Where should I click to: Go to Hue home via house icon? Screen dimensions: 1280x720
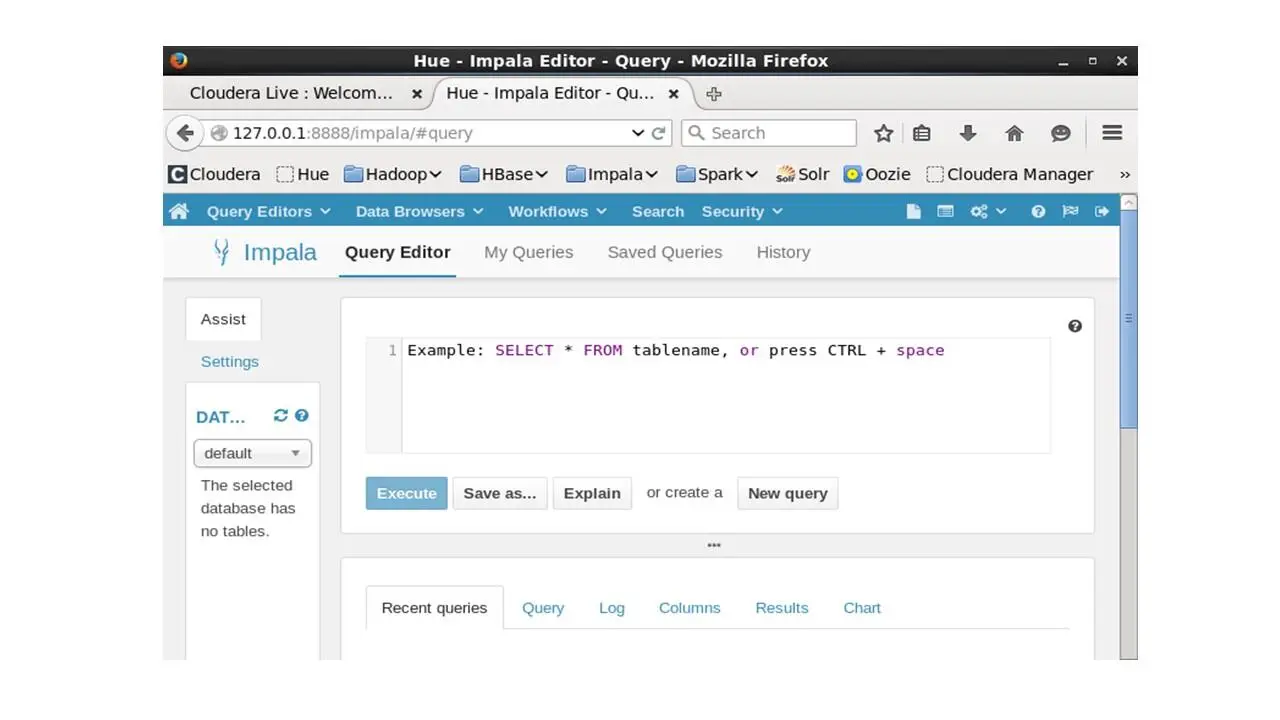pos(179,211)
